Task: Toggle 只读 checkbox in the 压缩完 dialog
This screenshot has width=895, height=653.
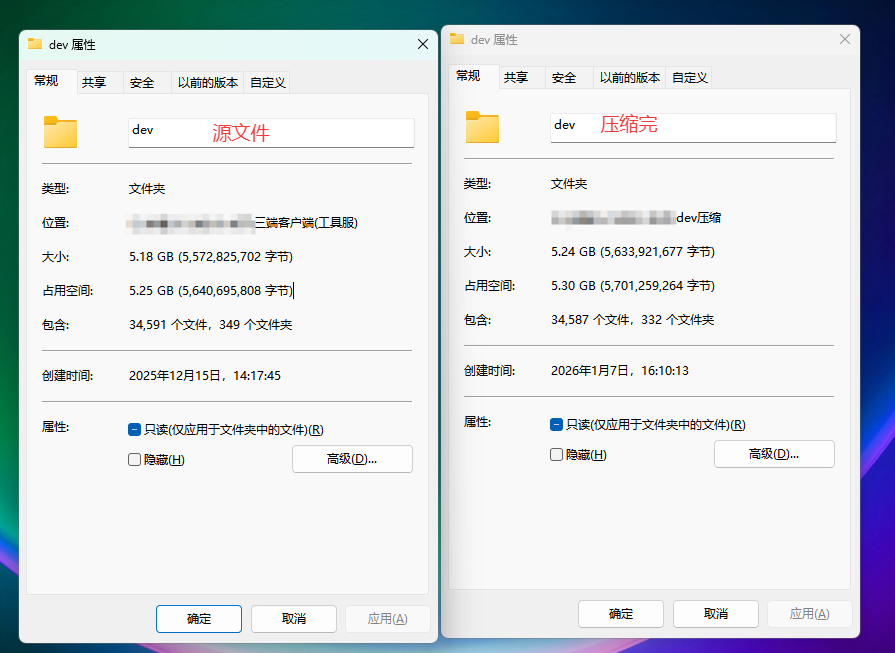Action: (556, 424)
